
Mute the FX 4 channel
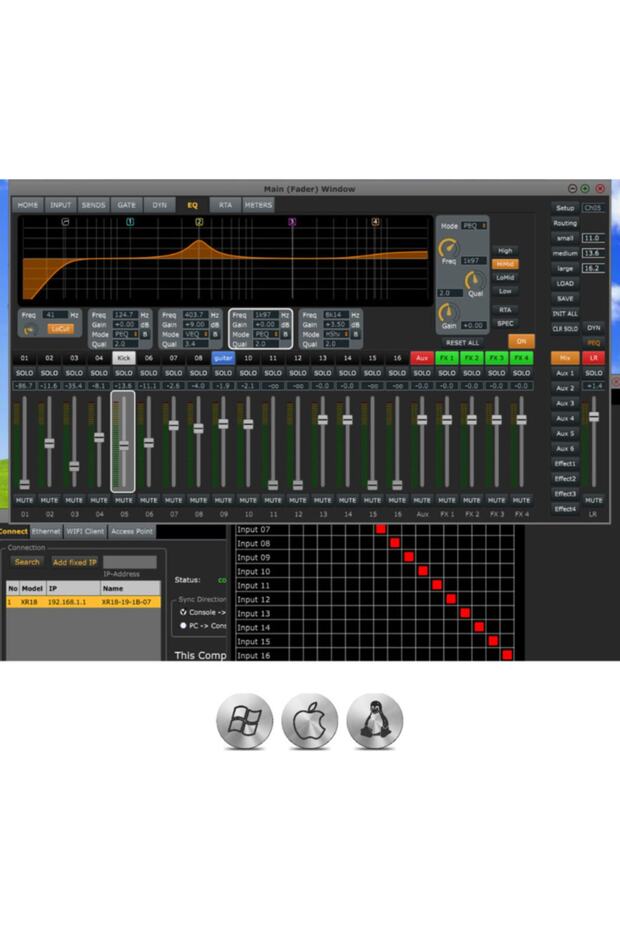521,500
